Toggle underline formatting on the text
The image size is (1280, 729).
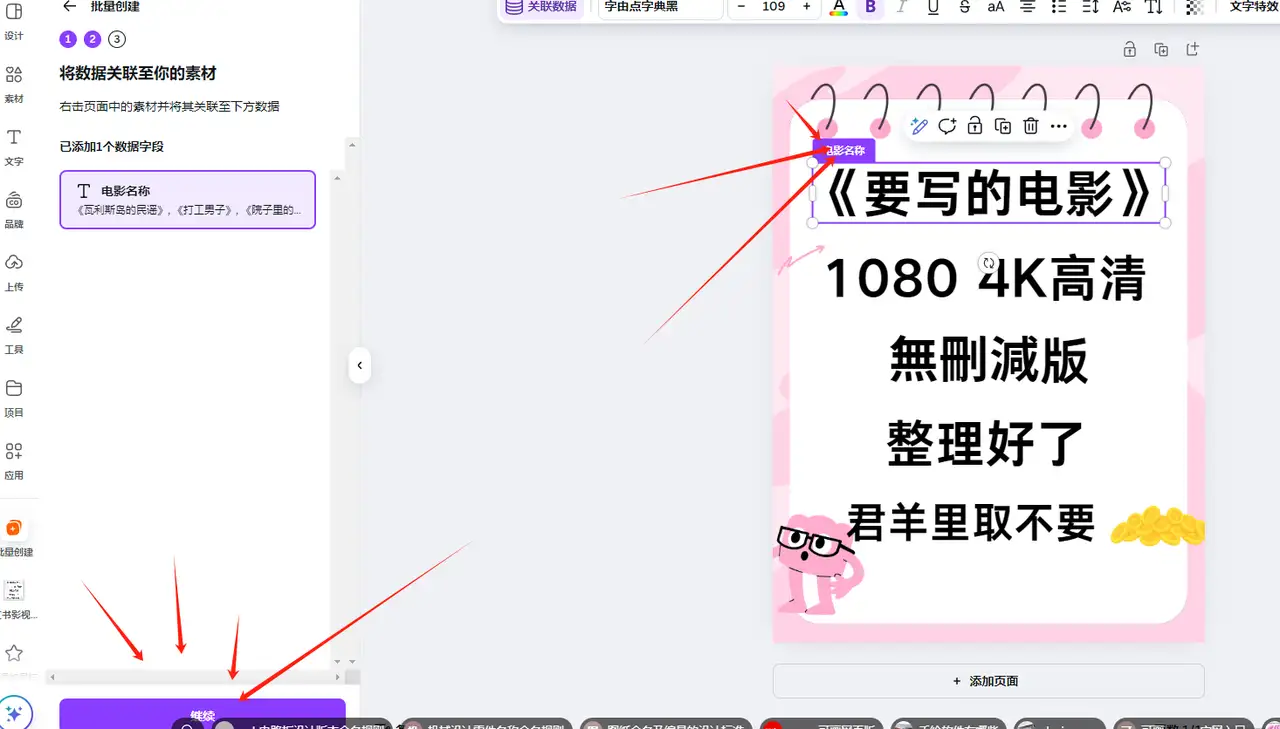933,7
